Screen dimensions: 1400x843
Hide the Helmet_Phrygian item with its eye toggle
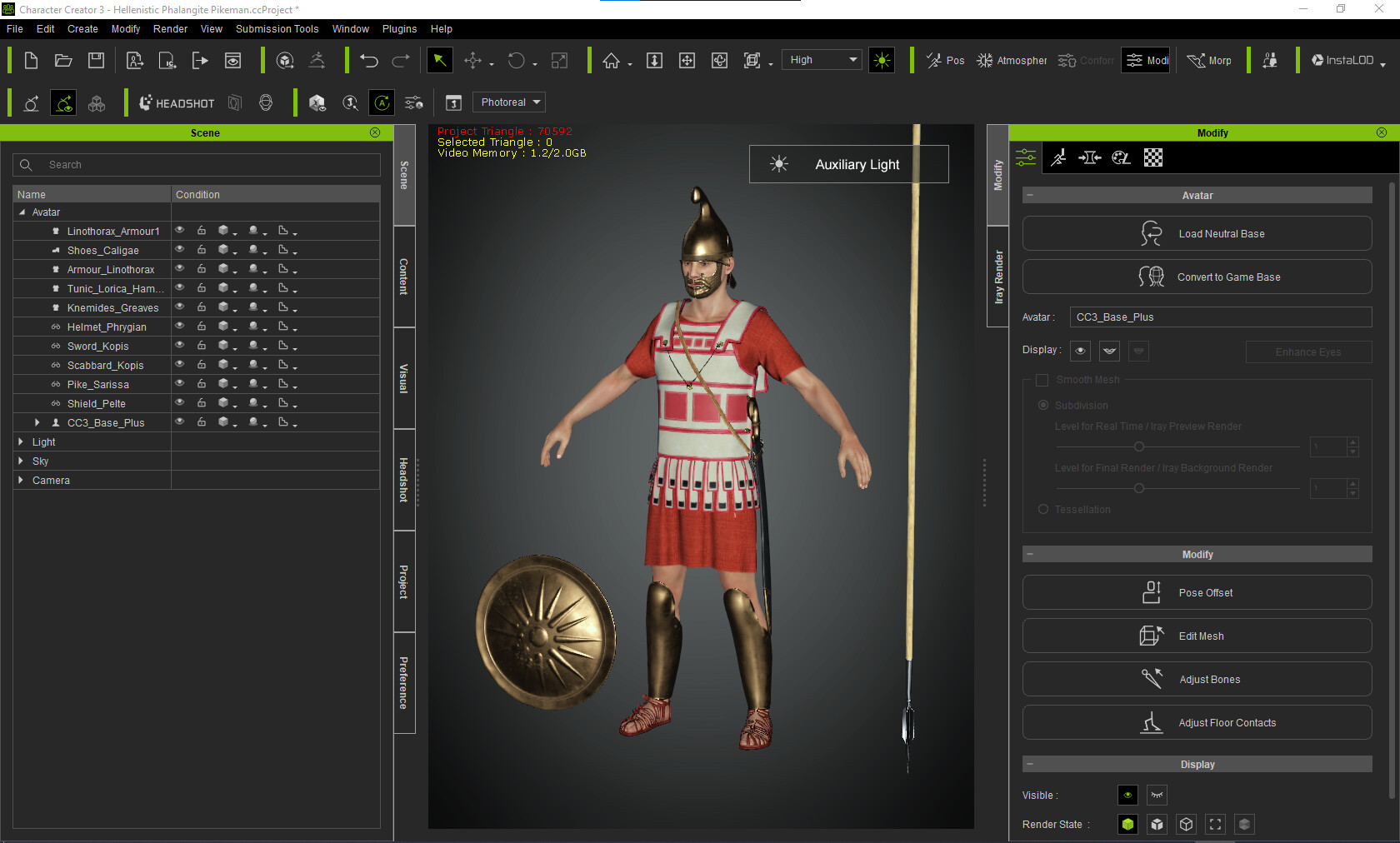pyautogui.click(x=179, y=327)
